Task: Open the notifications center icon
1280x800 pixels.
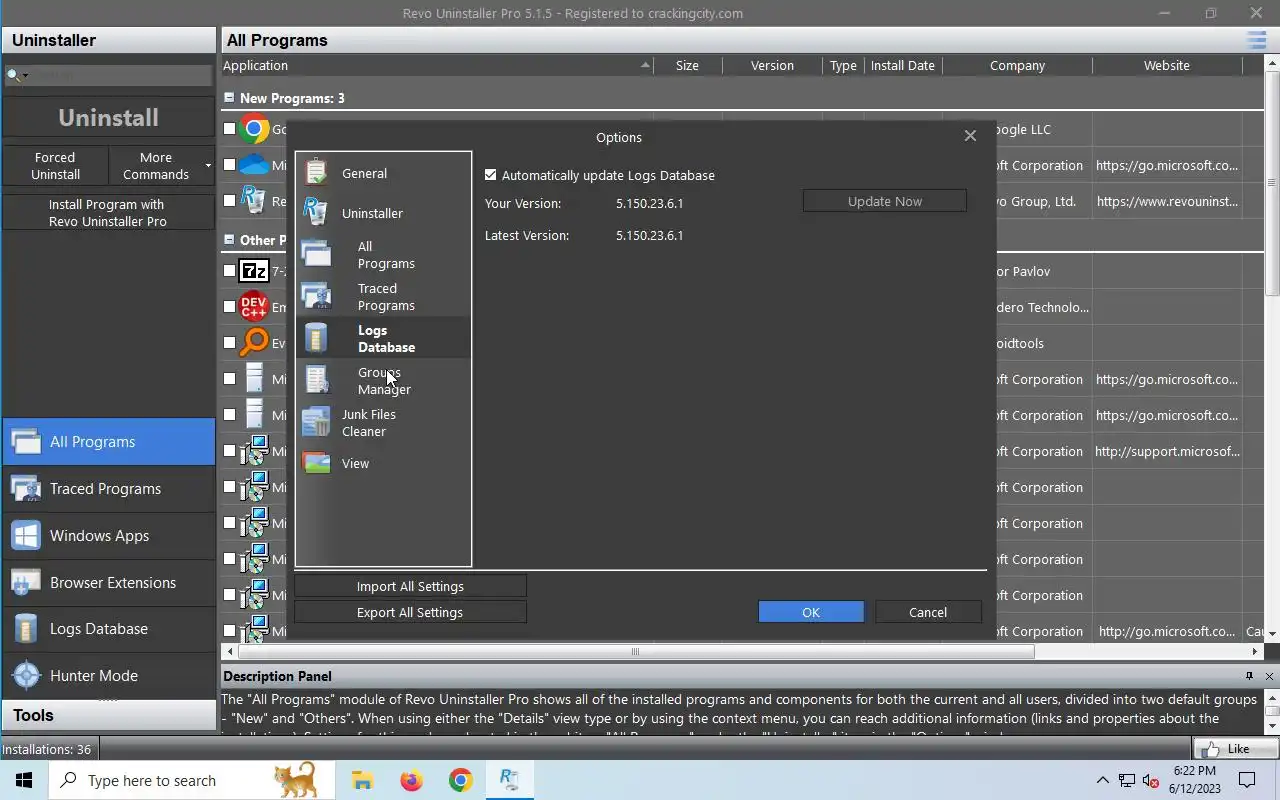Action: click(1248, 780)
